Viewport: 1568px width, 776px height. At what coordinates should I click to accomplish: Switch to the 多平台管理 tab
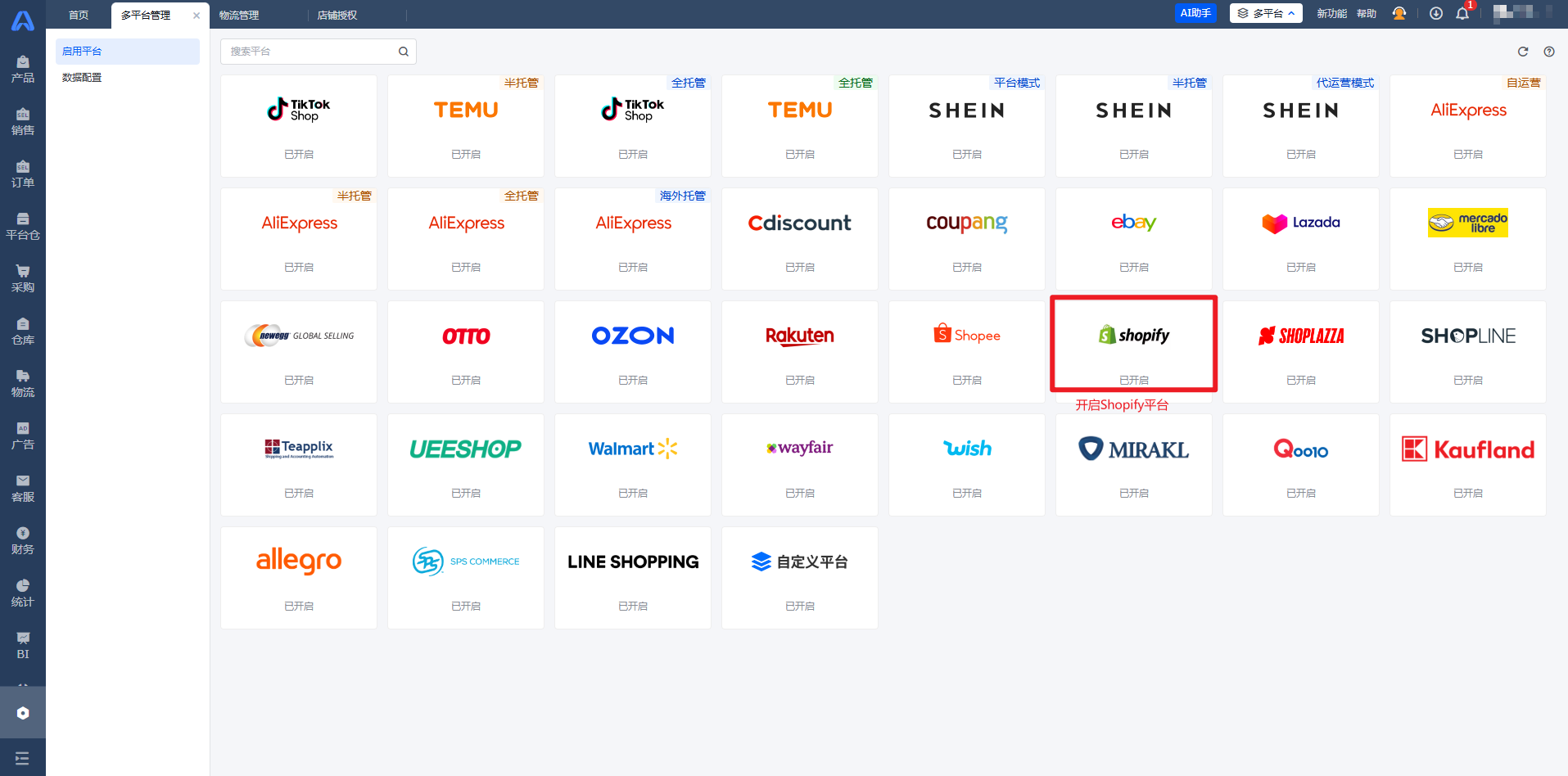[x=146, y=16]
